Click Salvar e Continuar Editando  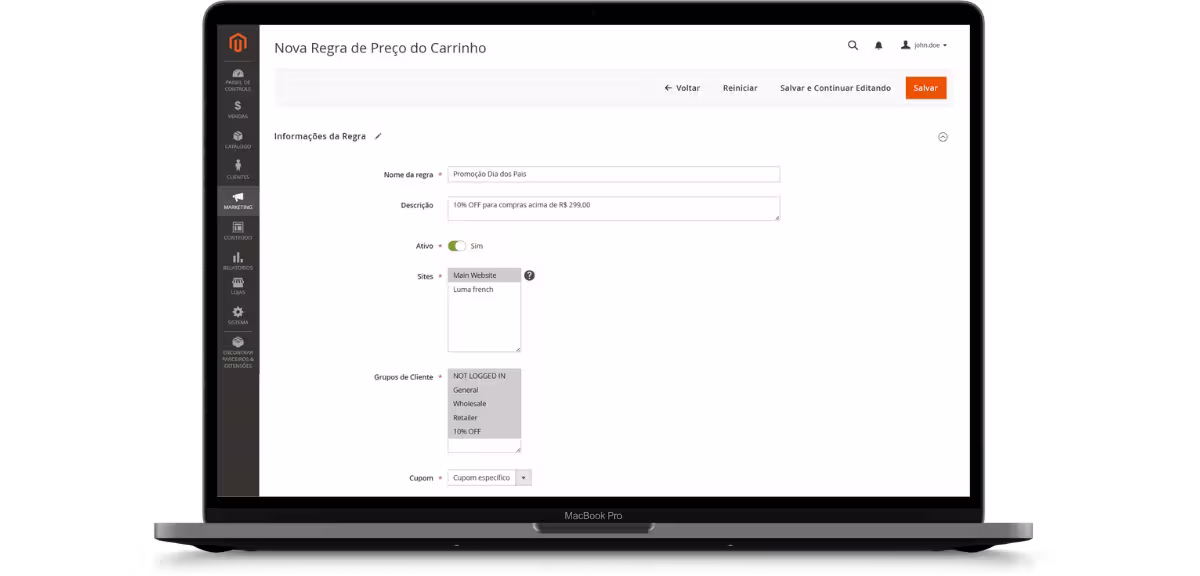click(835, 88)
